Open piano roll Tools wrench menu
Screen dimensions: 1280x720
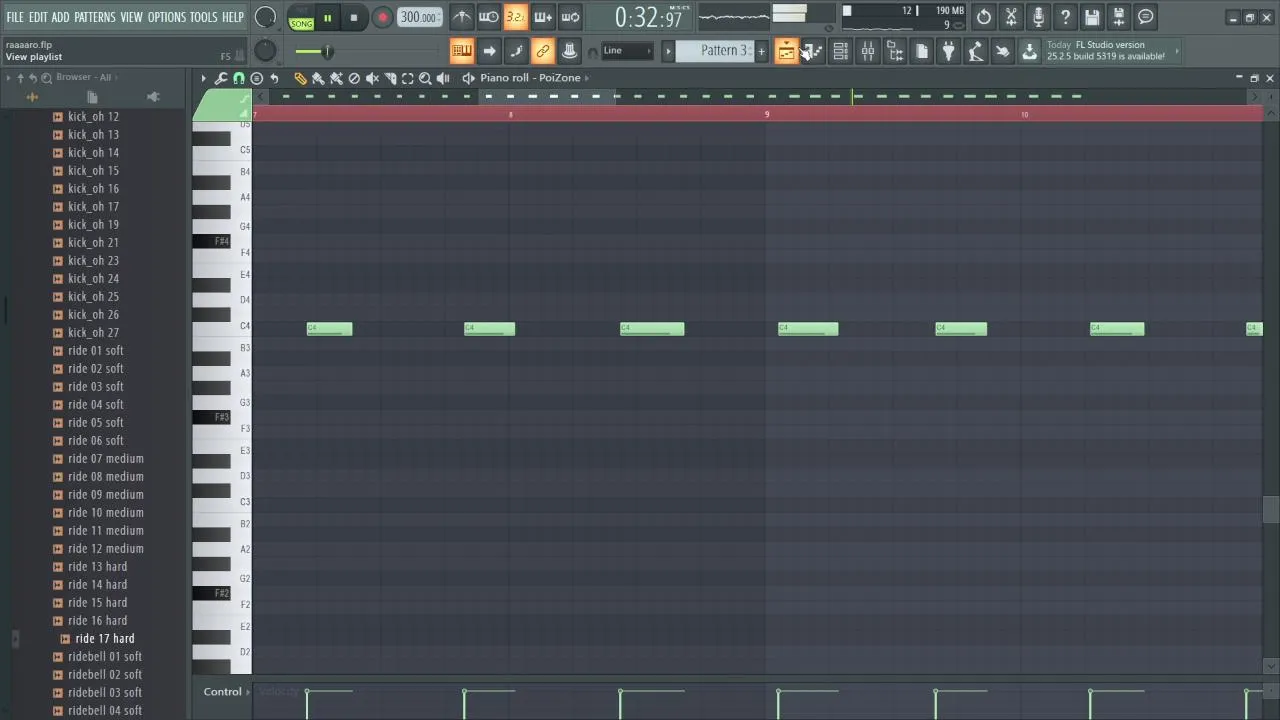click(221, 78)
